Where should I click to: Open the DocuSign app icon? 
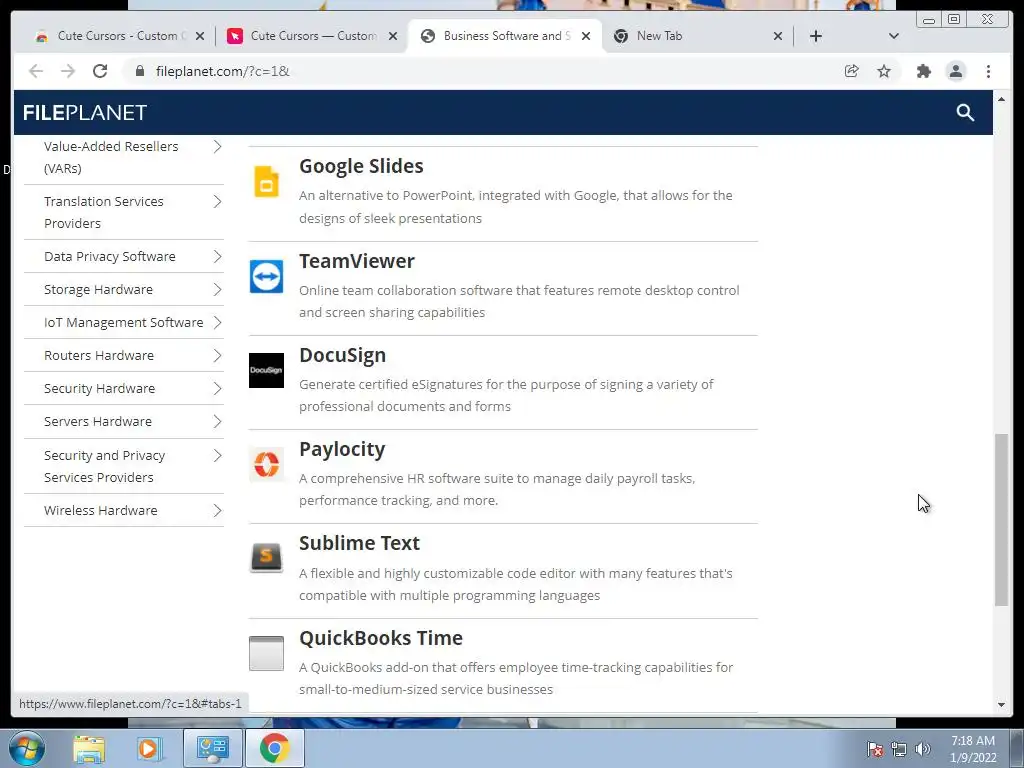coord(266,370)
